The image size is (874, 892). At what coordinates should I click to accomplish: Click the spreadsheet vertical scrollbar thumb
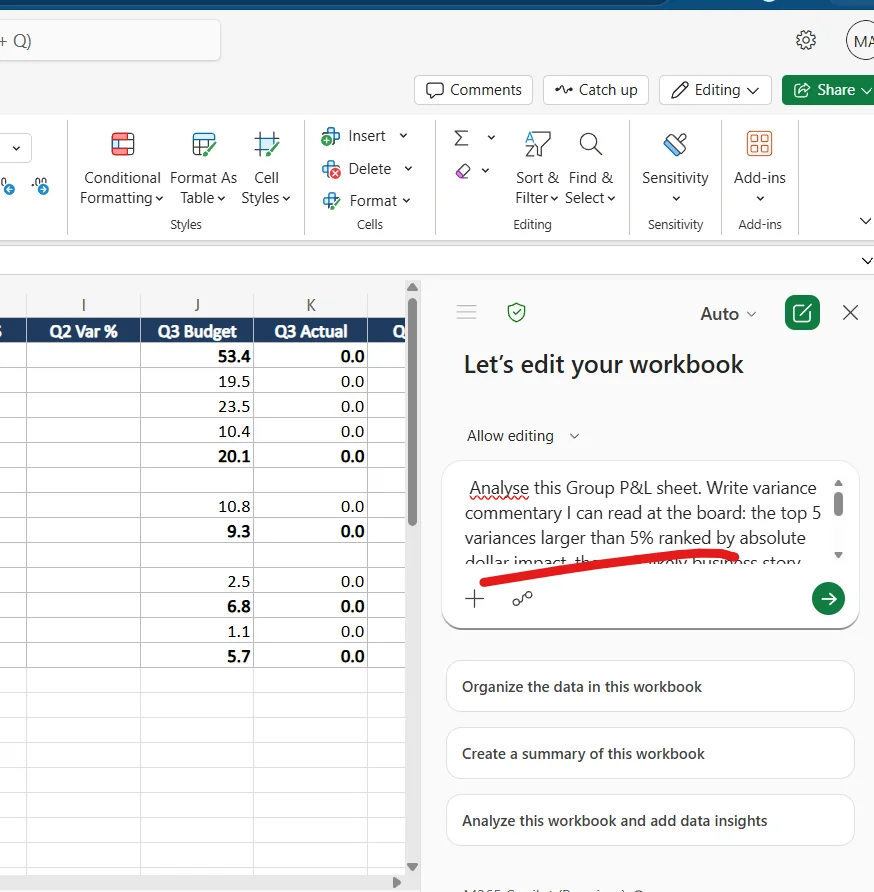413,411
